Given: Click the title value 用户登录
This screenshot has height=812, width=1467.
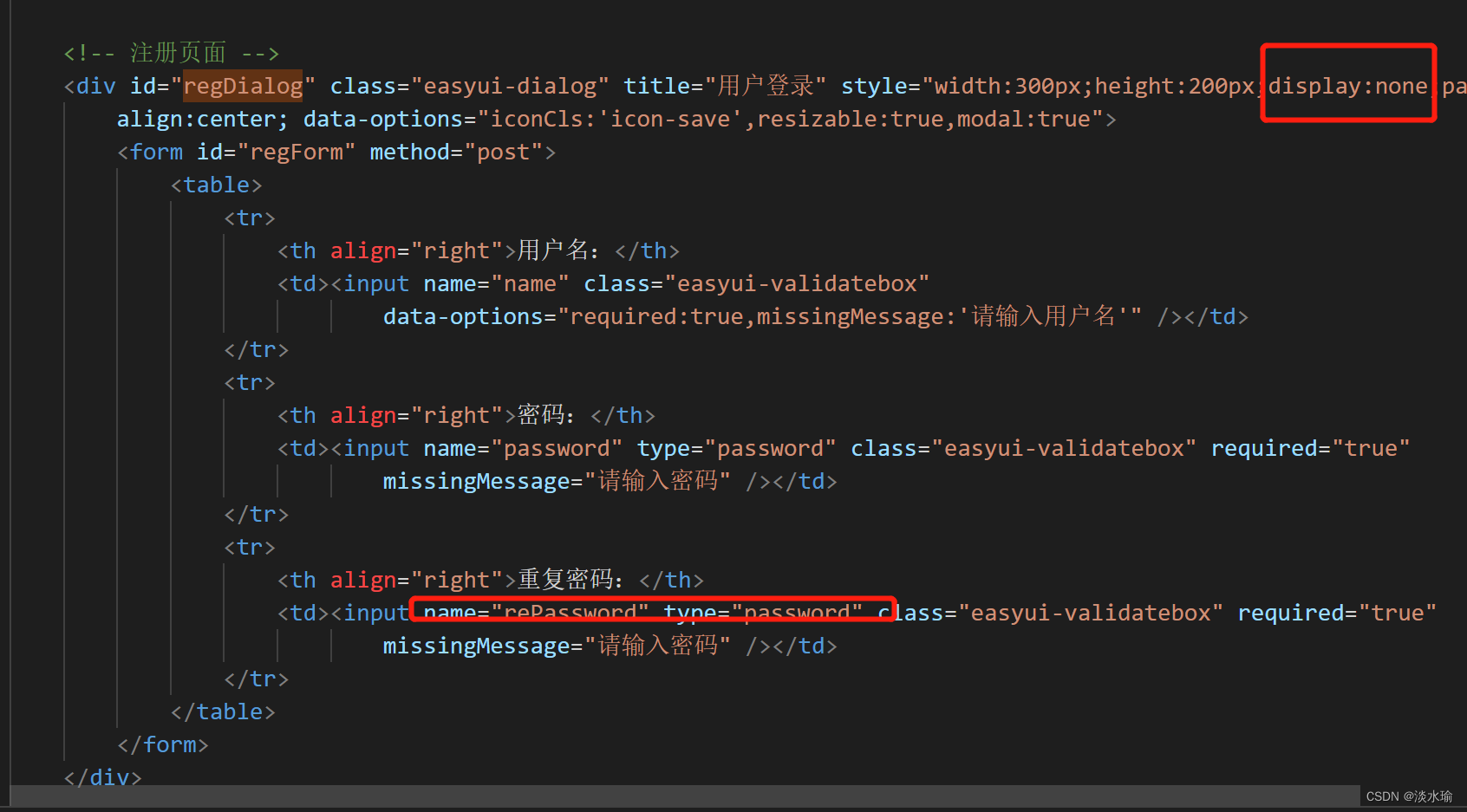Looking at the screenshot, I should pyautogui.click(x=766, y=86).
